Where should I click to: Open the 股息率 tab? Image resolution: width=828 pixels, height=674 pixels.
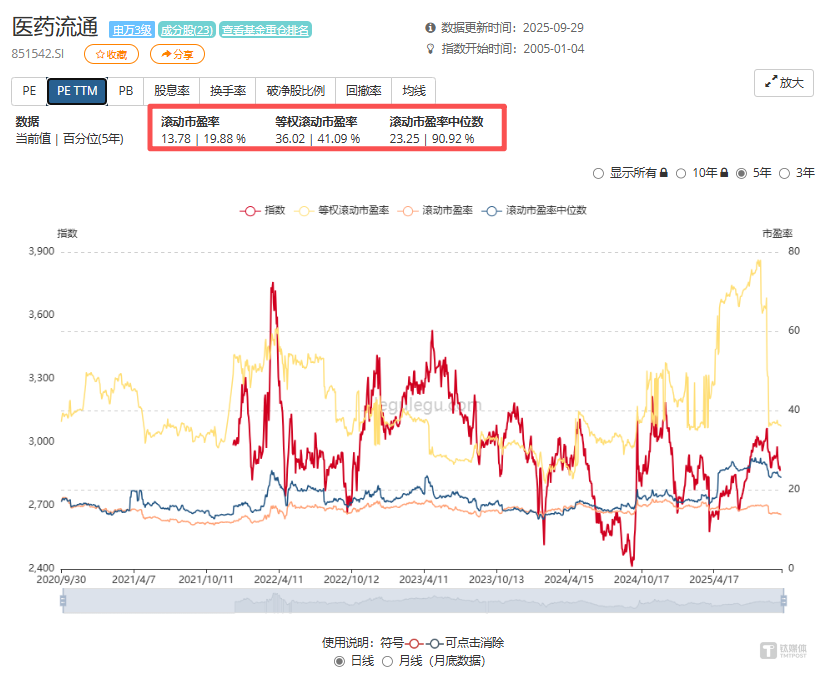pos(170,90)
